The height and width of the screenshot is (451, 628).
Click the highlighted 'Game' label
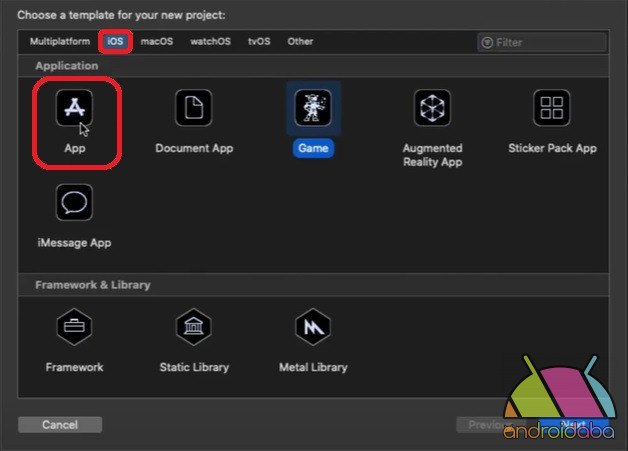[x=313, y=148]
